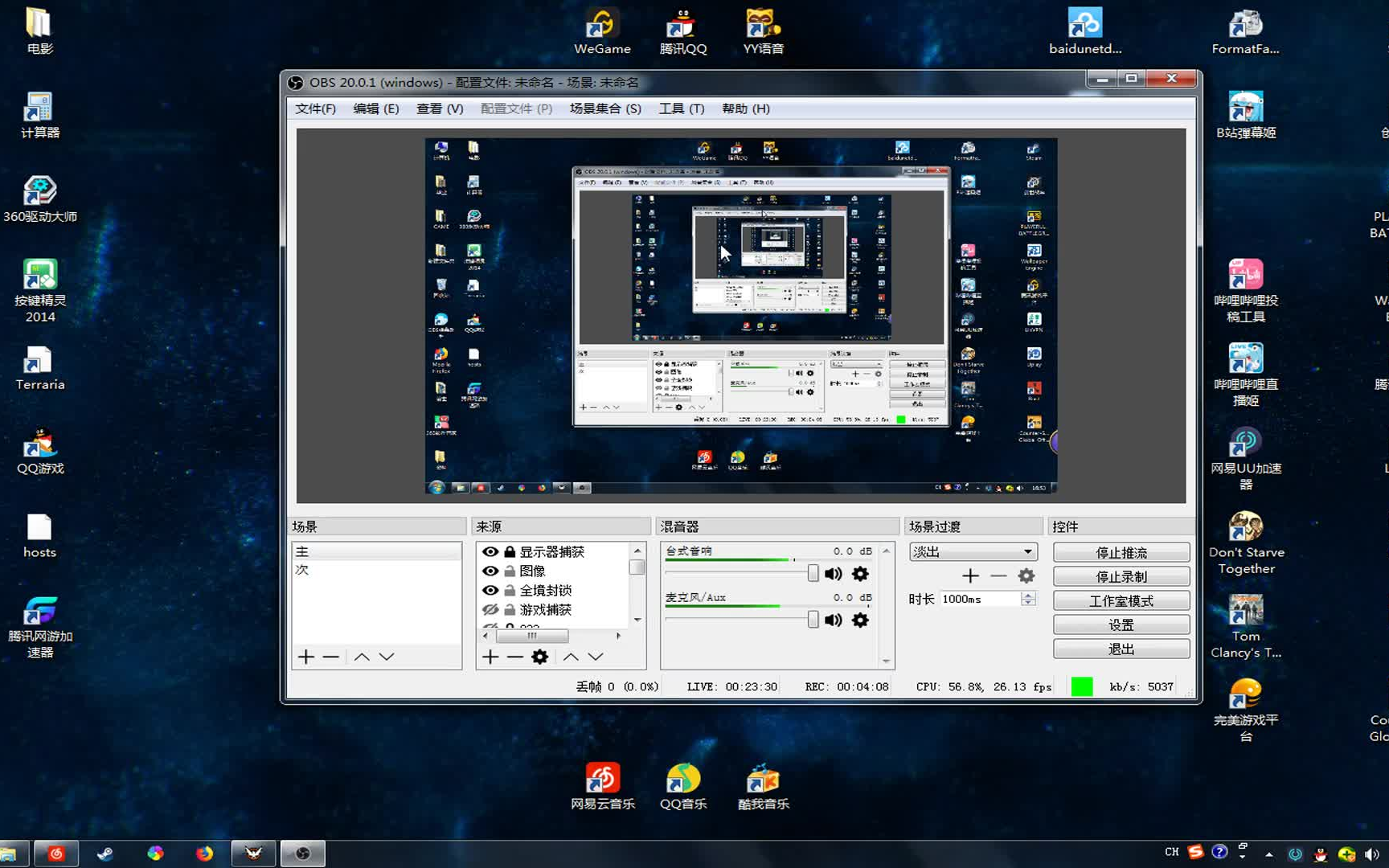Increase the 时长 duration with the up stepper
The height and width of the screenshot is (868, 1389).
[x=1028, y=595]
